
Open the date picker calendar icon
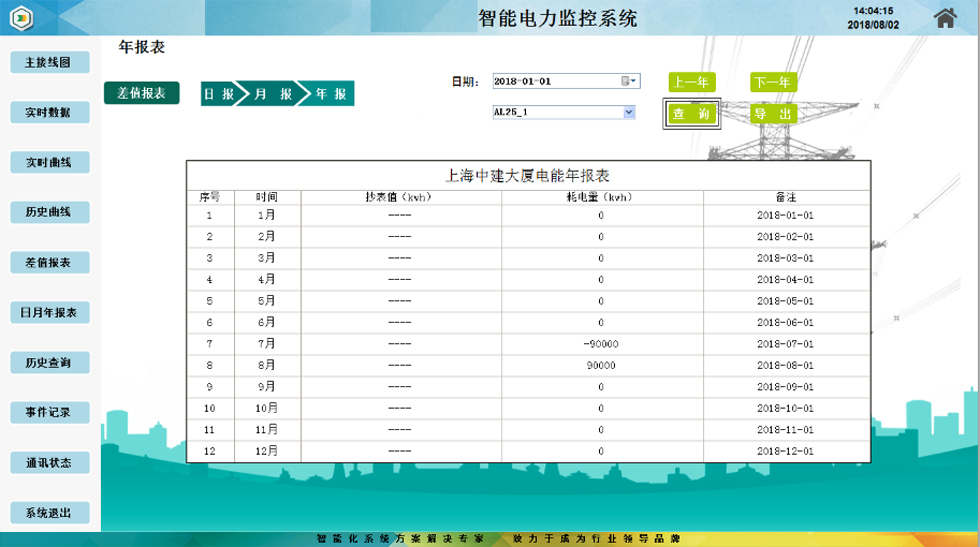pyautogui.click(x=625, y=81)
